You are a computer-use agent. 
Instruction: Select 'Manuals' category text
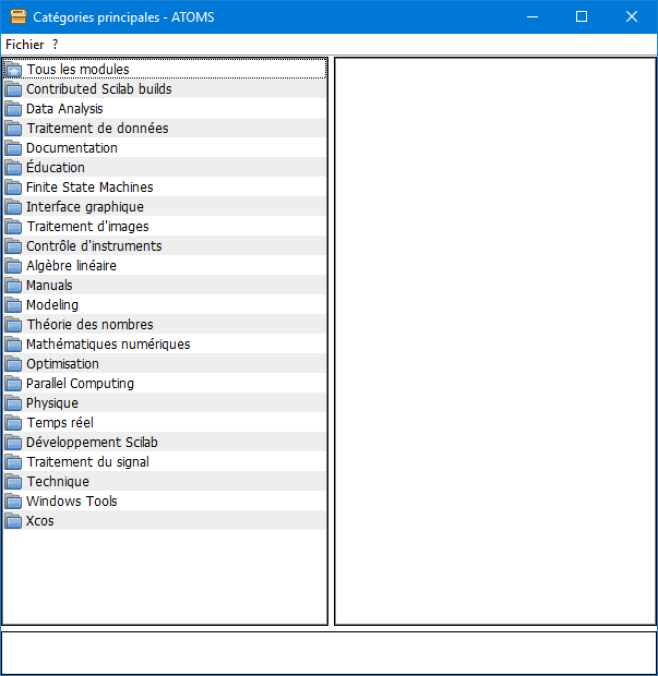point(49,285)
